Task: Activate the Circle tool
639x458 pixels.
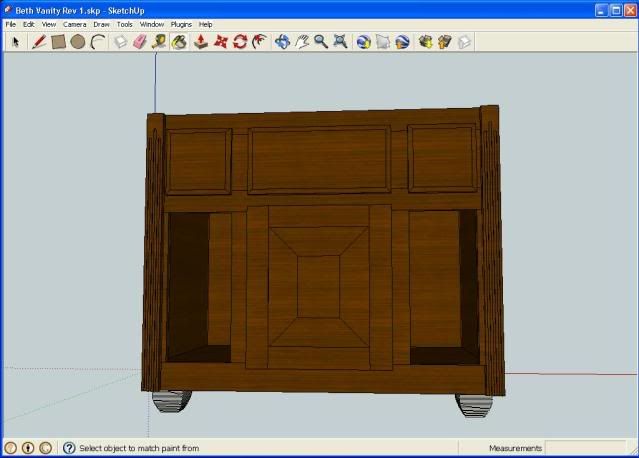Action: tap(77, 42)
